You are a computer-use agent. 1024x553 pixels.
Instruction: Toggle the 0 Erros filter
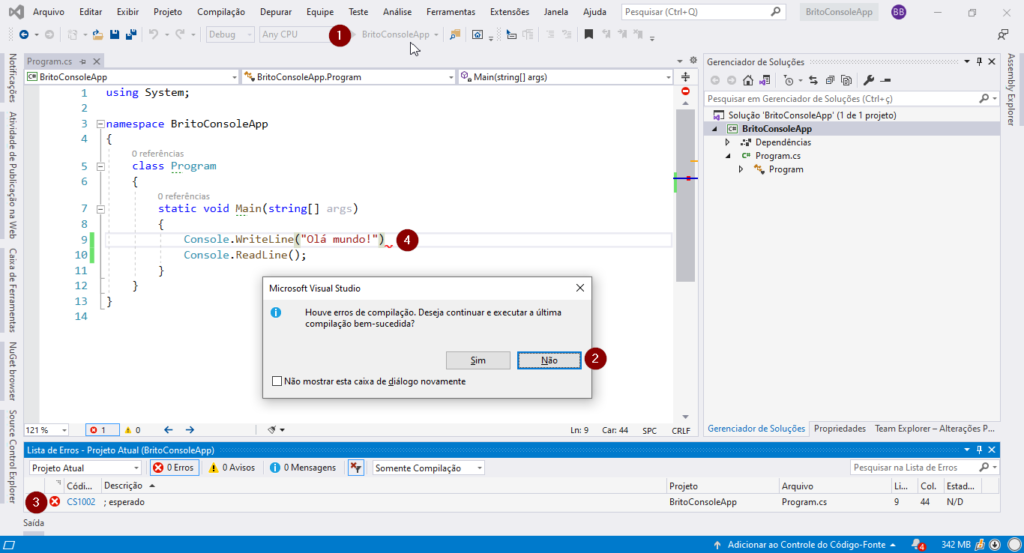point(174,467)
